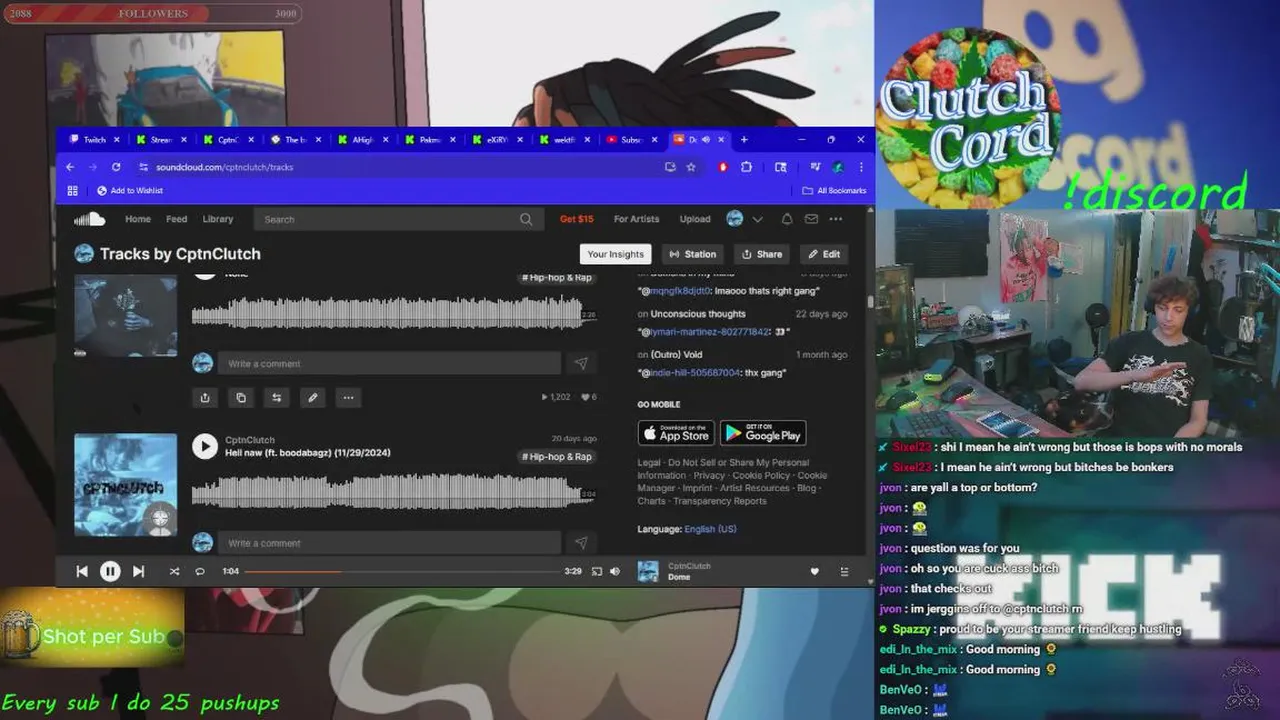1280x720 pixels.
Task: Change language English (US) link
Action: (710, 529)
